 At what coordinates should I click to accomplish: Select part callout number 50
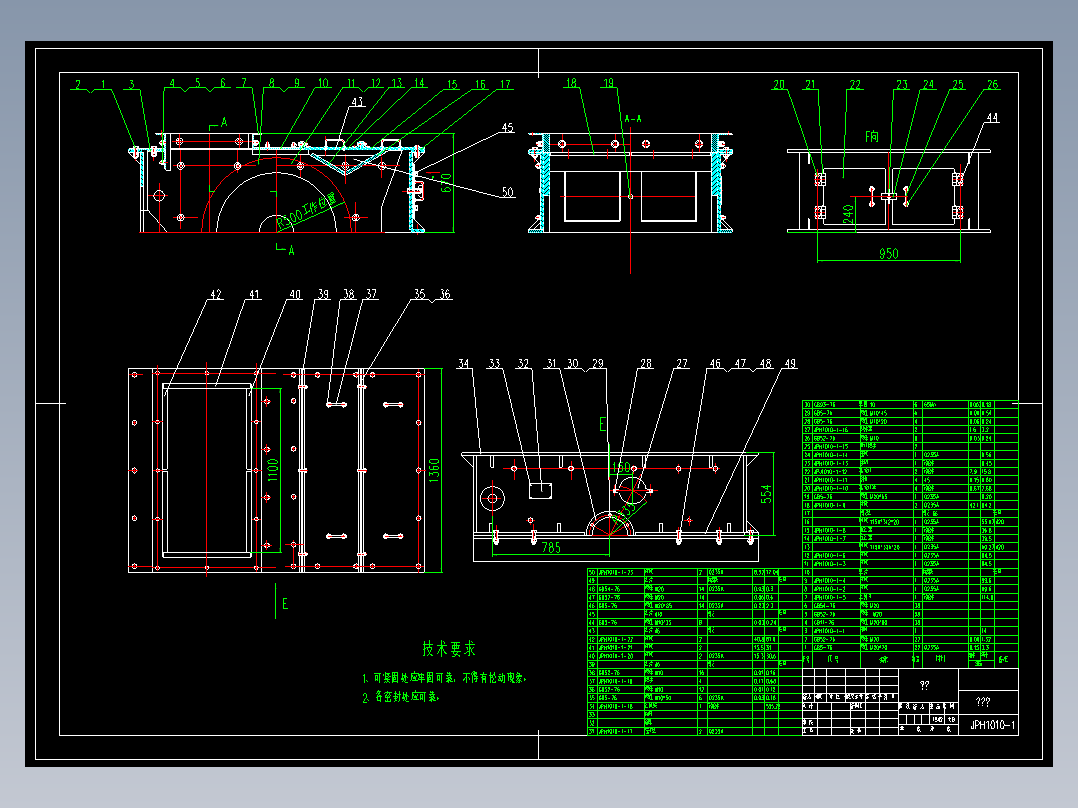point(507,192)
